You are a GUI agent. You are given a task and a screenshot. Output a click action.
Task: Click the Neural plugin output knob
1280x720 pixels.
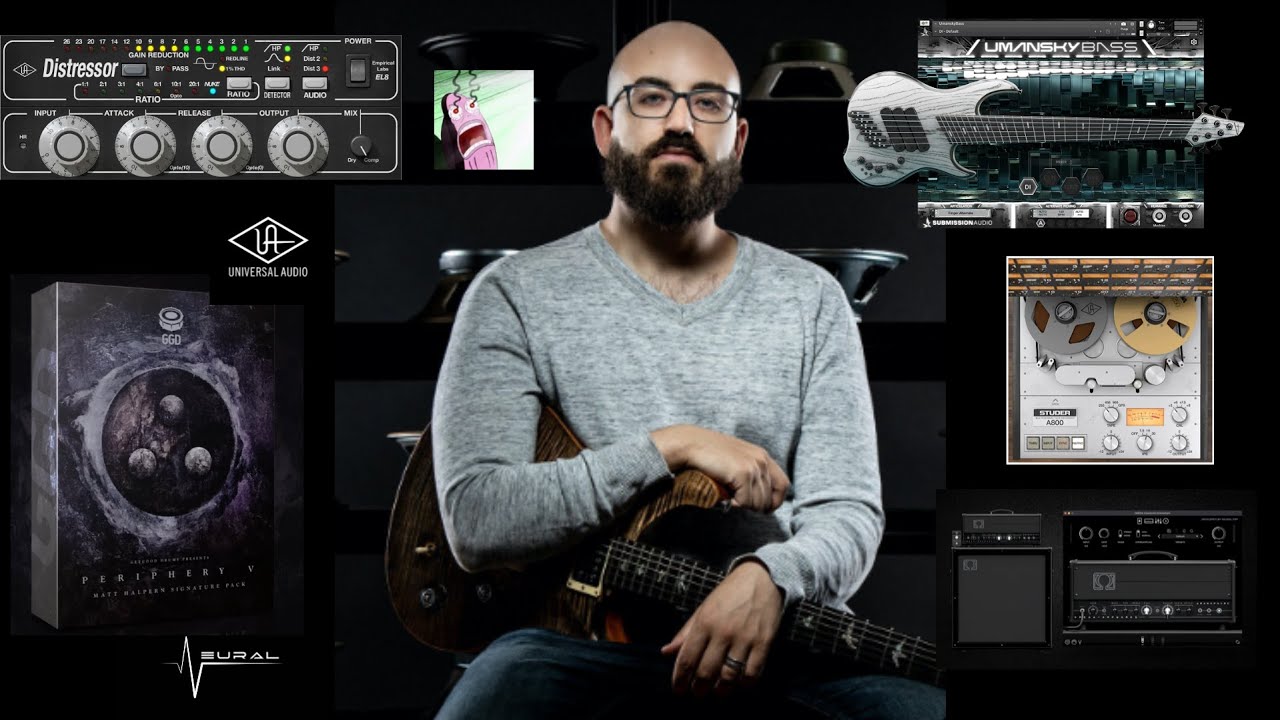click(1218, 533)
